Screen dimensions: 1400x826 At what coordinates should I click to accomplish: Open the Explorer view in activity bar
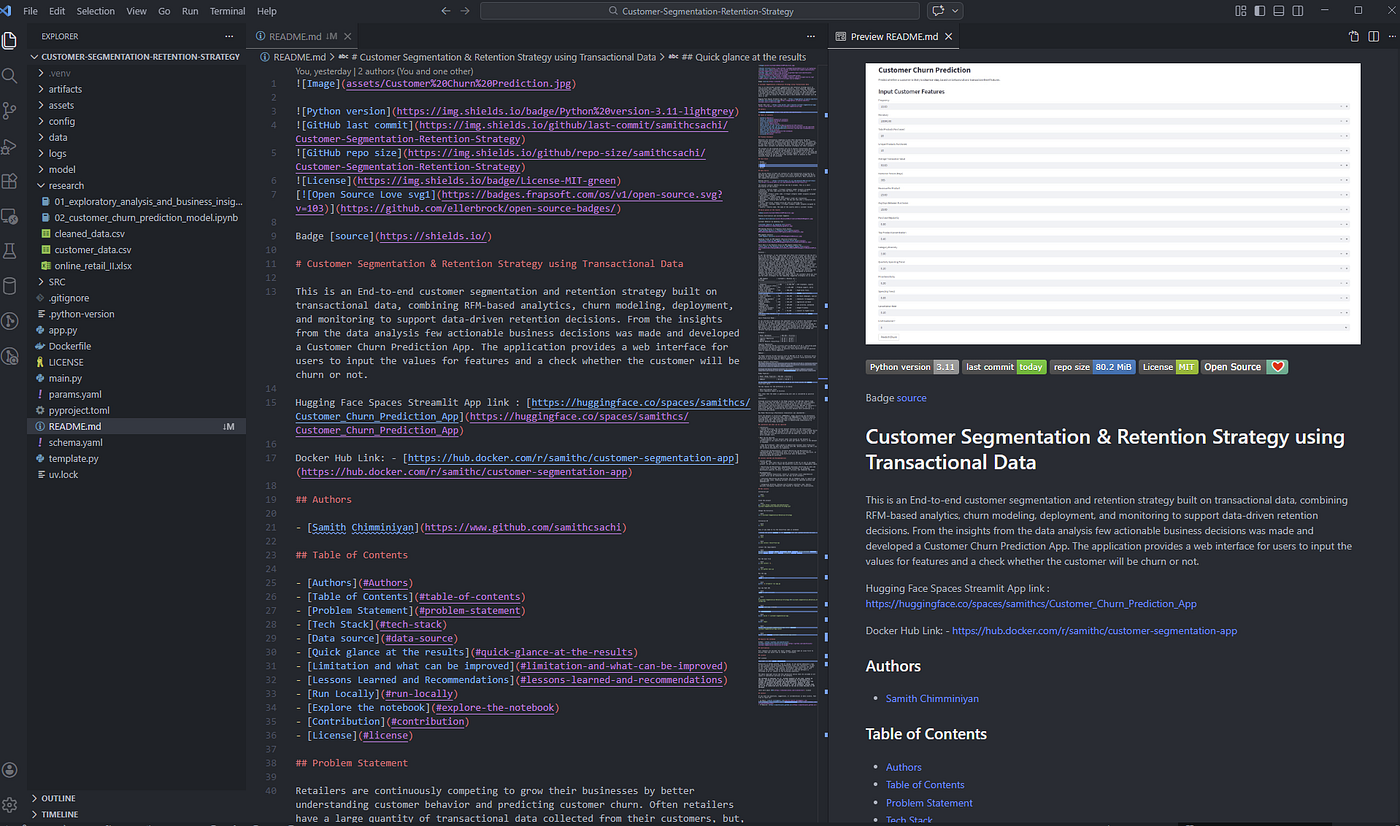point(11,41)
